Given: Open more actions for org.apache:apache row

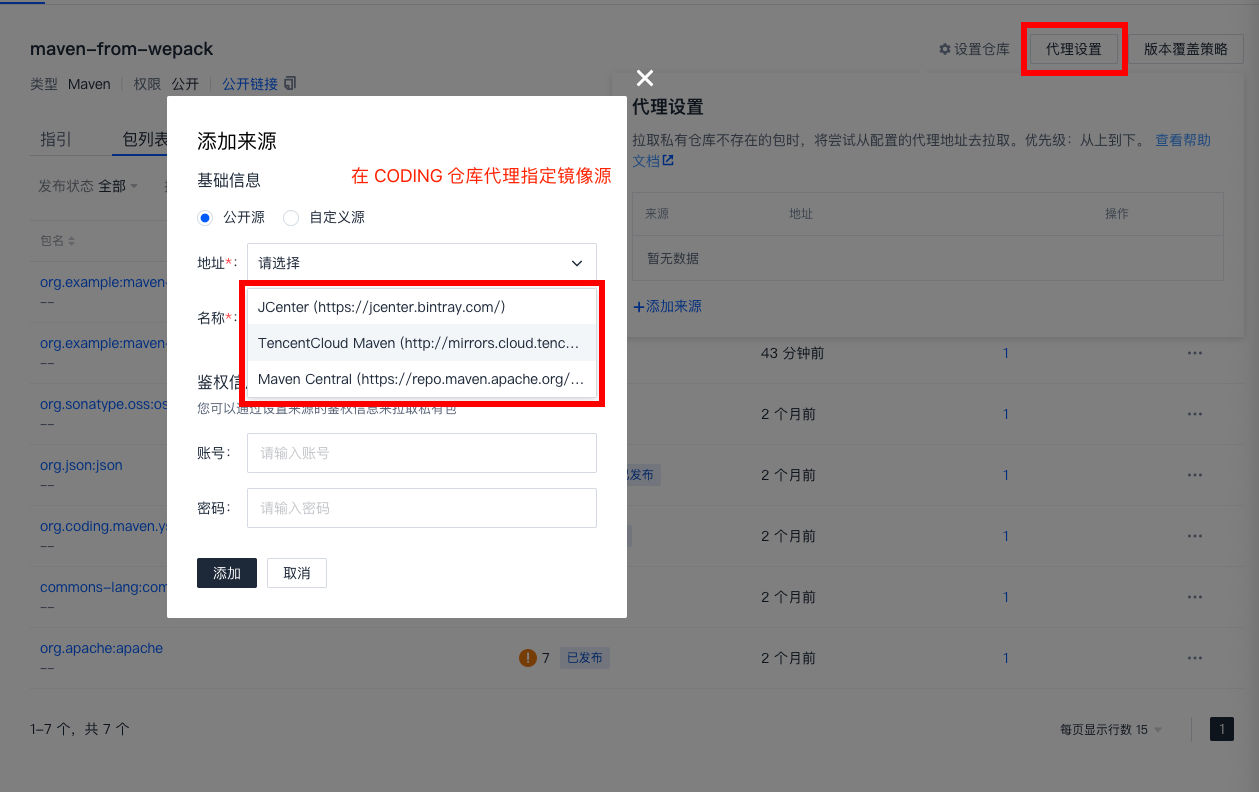Looking at the screenshot, I should coord(1195,658).
